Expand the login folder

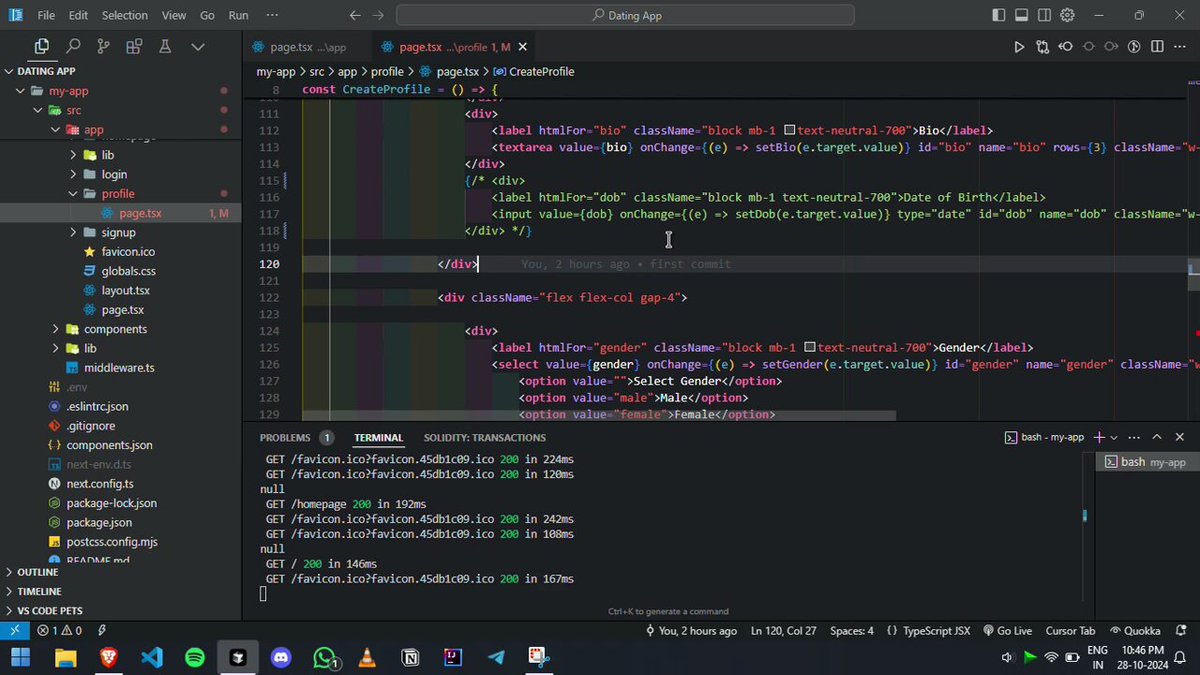pos(120,174)
